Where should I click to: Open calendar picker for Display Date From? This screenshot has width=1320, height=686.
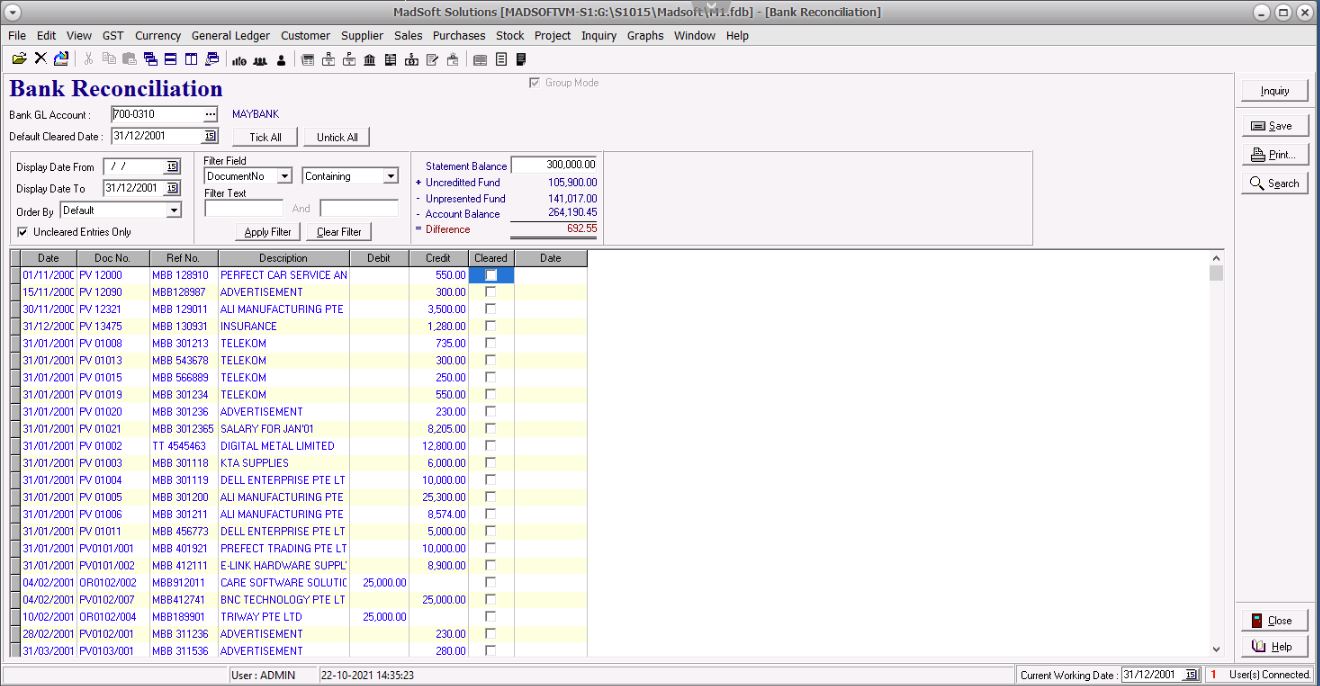[171, 167]
